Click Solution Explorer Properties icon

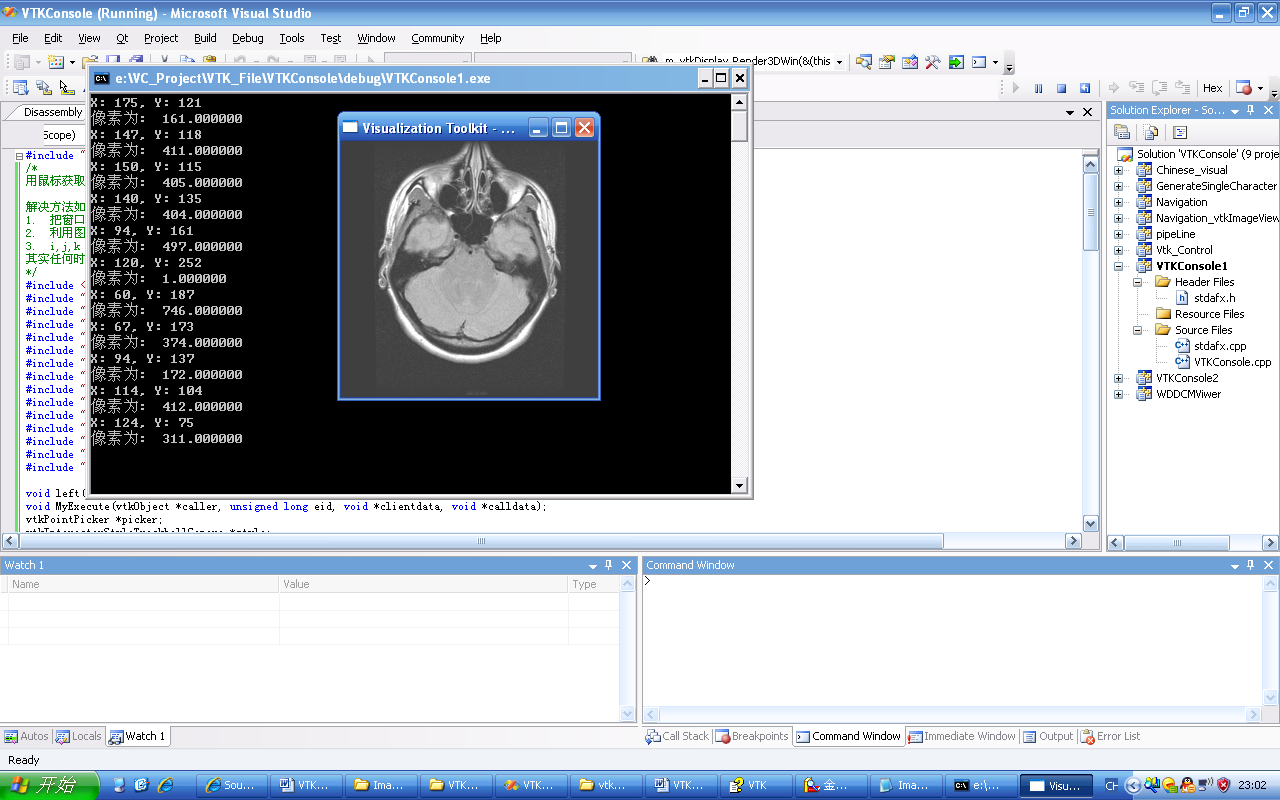click(1122, 132)
